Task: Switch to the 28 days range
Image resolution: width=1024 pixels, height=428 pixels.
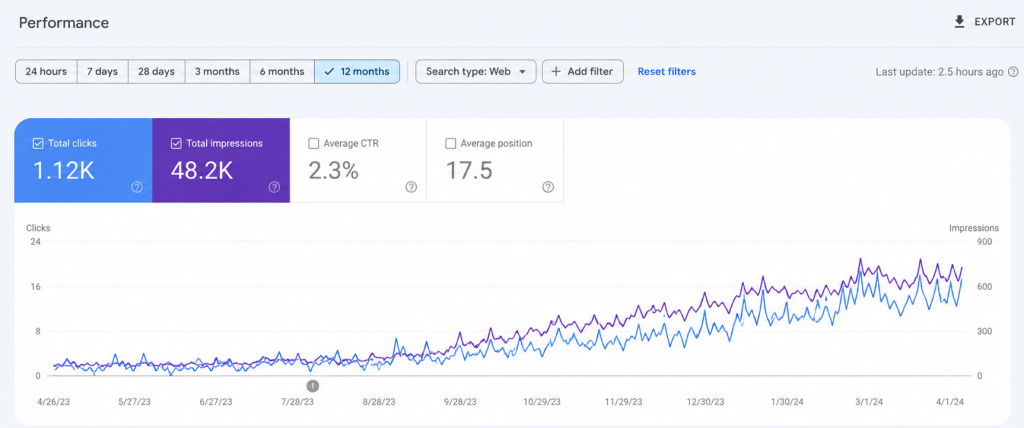Action: point(157,72)
